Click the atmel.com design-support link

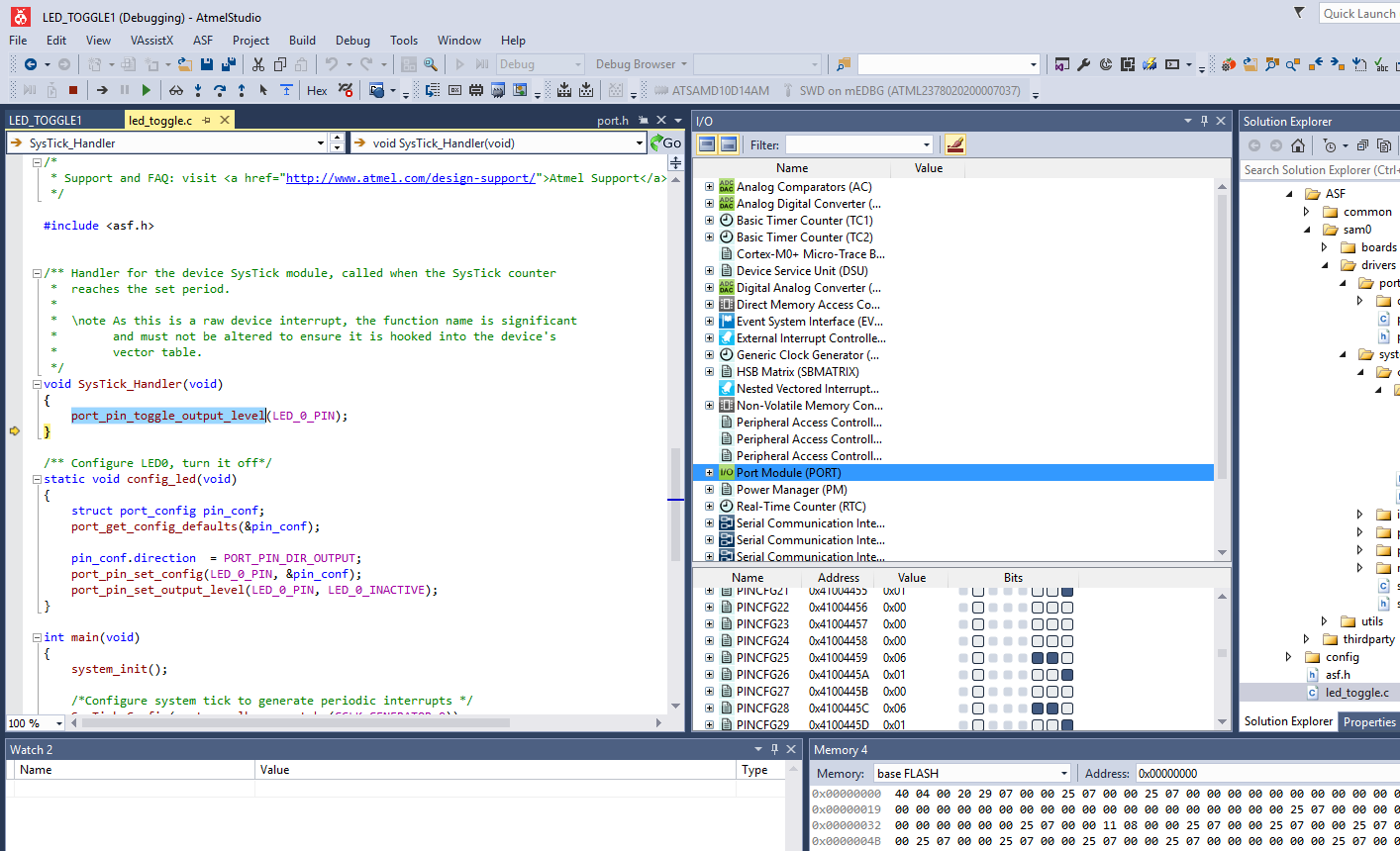pos(410,178)
